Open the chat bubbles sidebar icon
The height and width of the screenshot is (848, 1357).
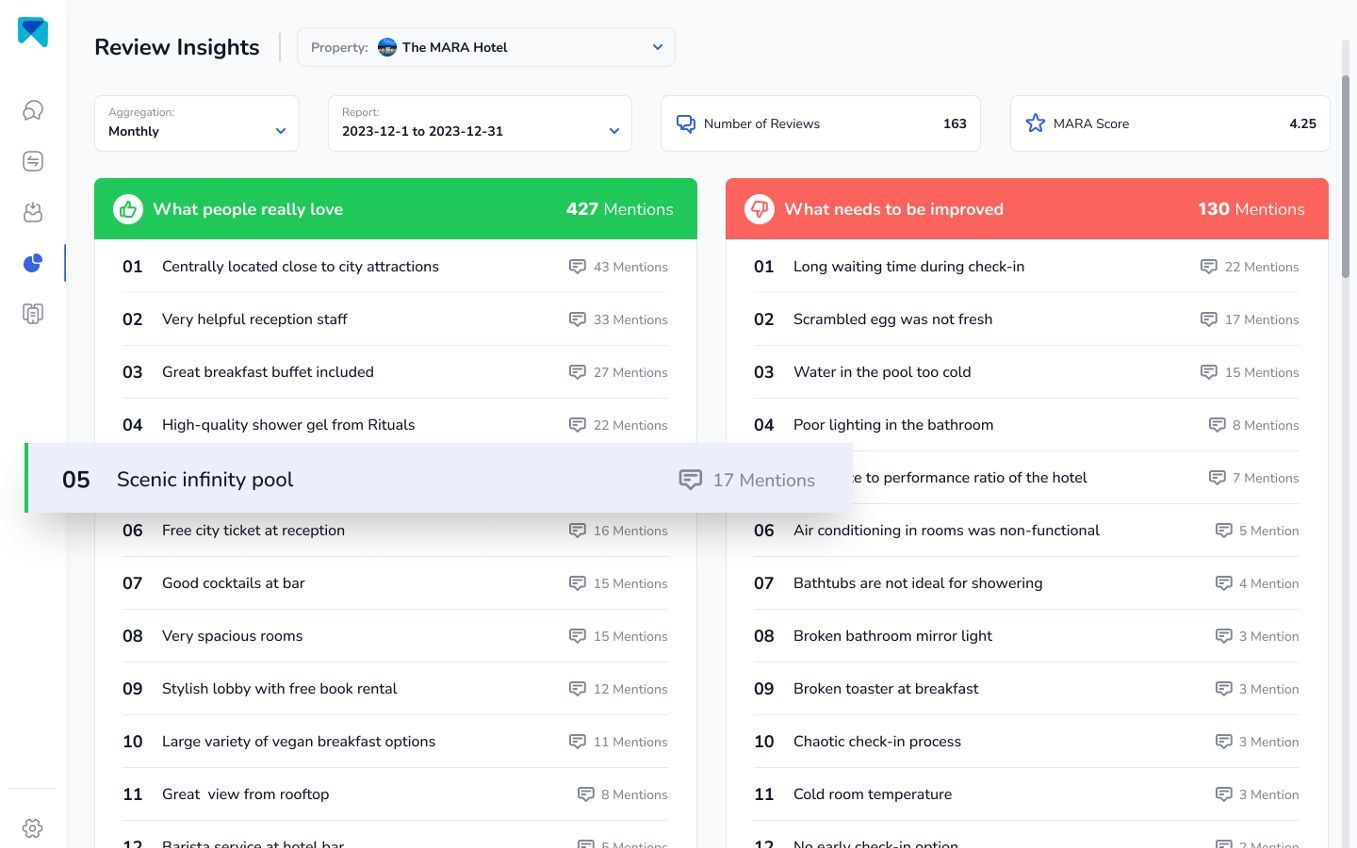[x=33, y=110]
